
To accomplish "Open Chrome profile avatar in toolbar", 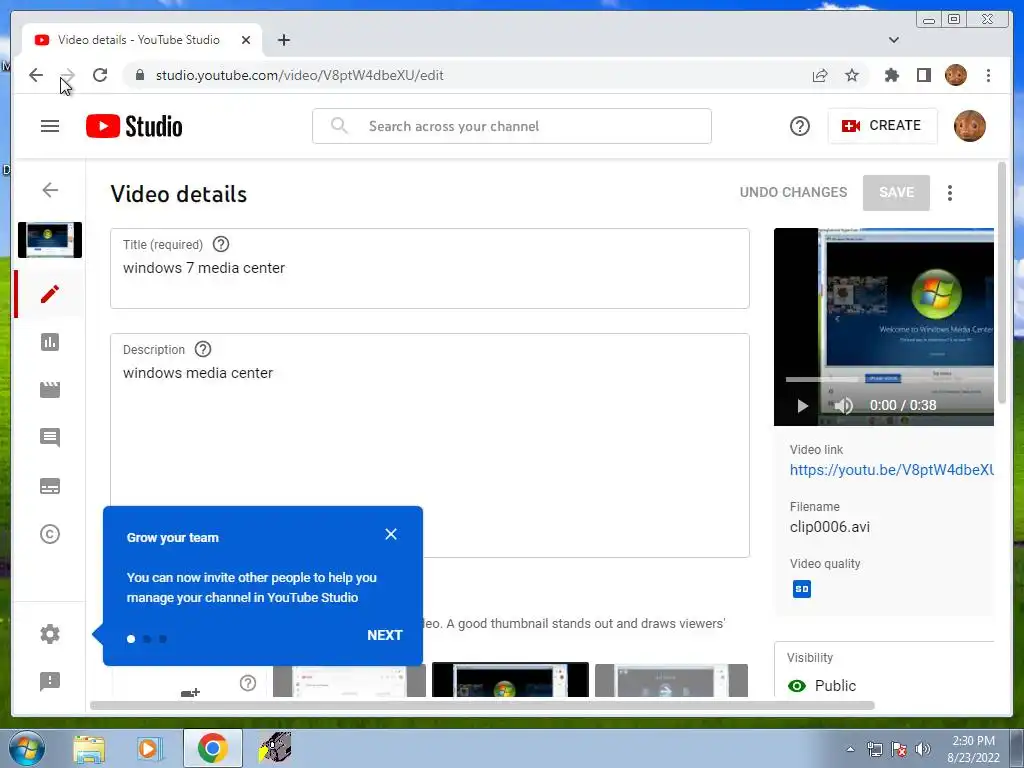I will click(x=956, y=75).
